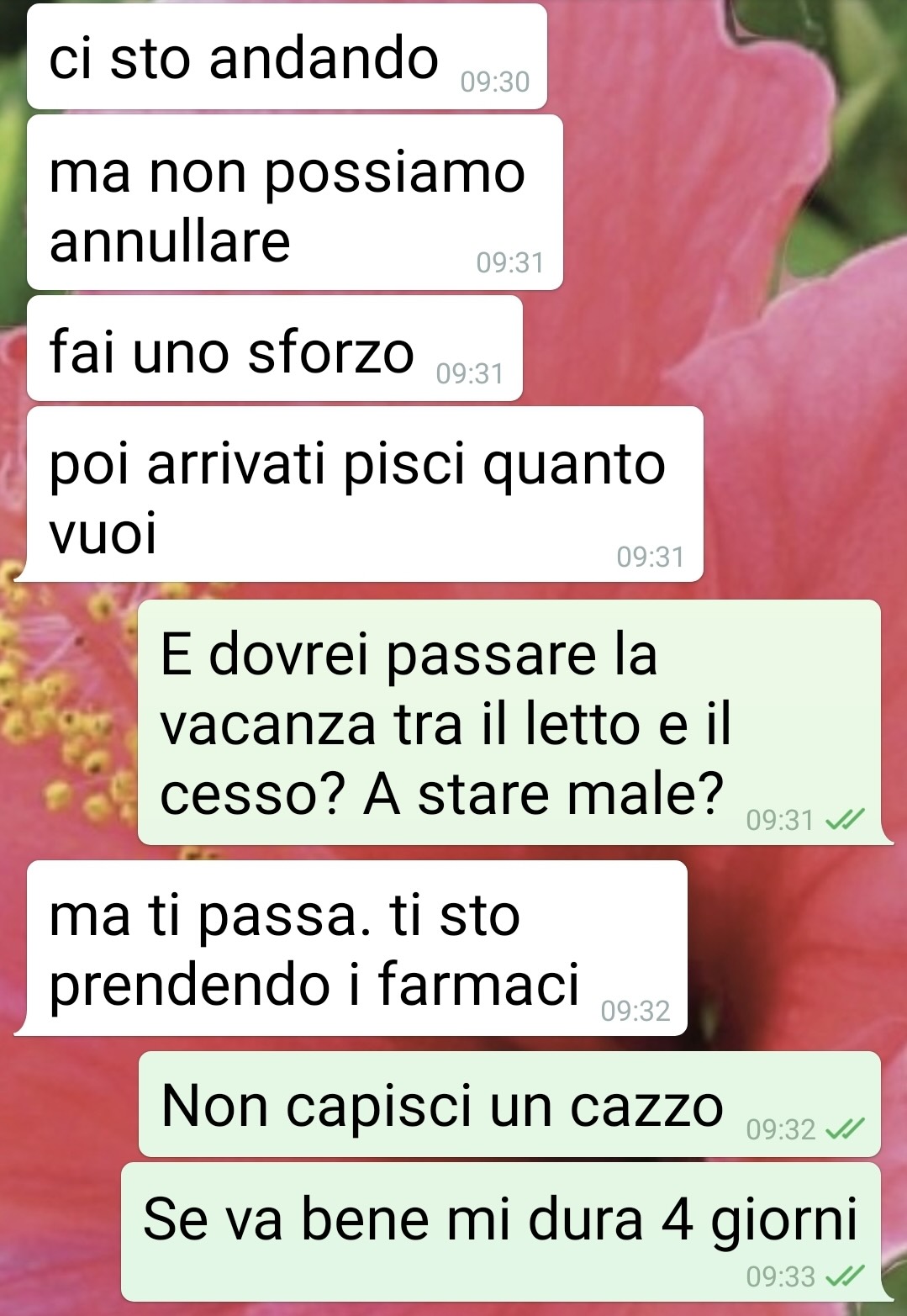Tap the sent message 'E dovrei passare la vacanza'

click(x=509, y=722)
